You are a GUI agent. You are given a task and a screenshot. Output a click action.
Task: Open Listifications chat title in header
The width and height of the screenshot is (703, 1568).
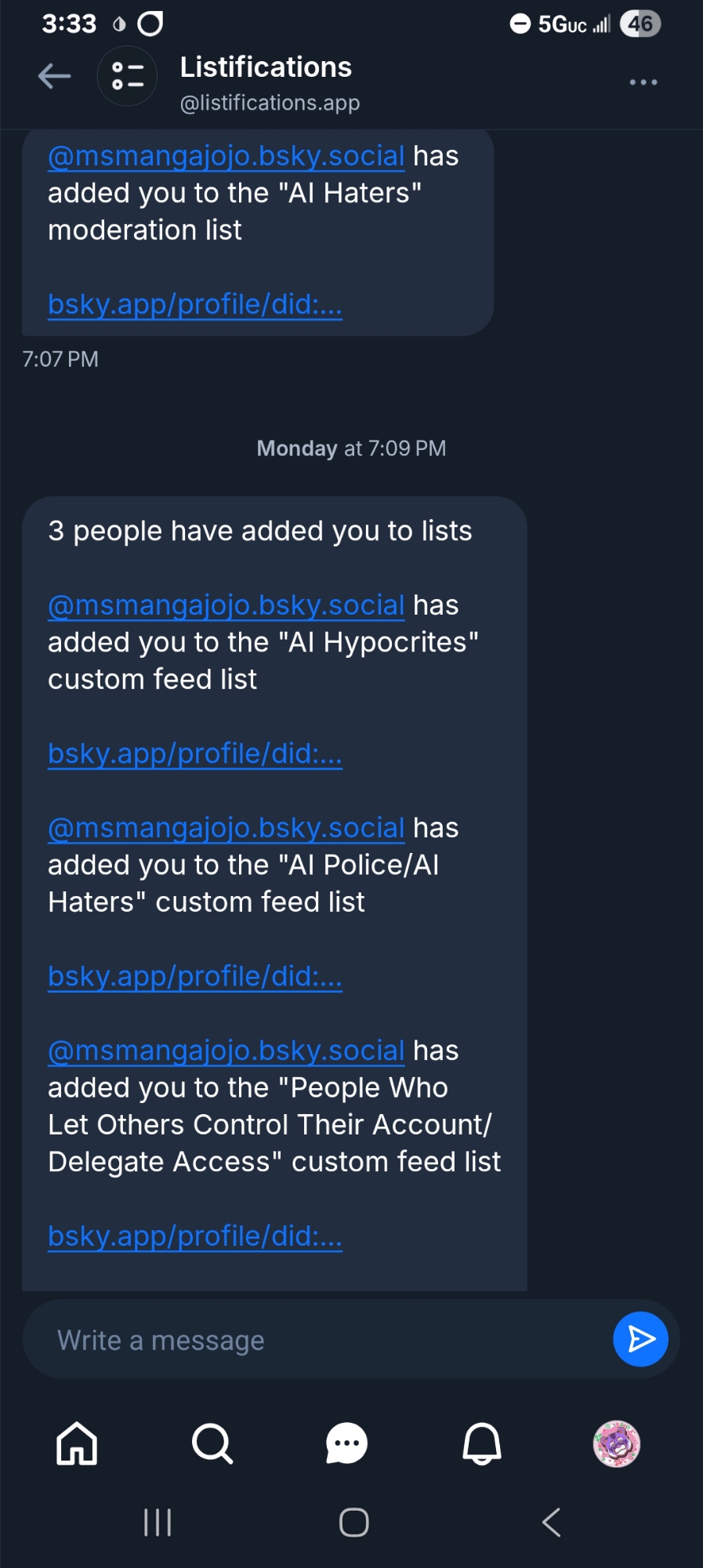pyautogui.click(x=266, y=68)
